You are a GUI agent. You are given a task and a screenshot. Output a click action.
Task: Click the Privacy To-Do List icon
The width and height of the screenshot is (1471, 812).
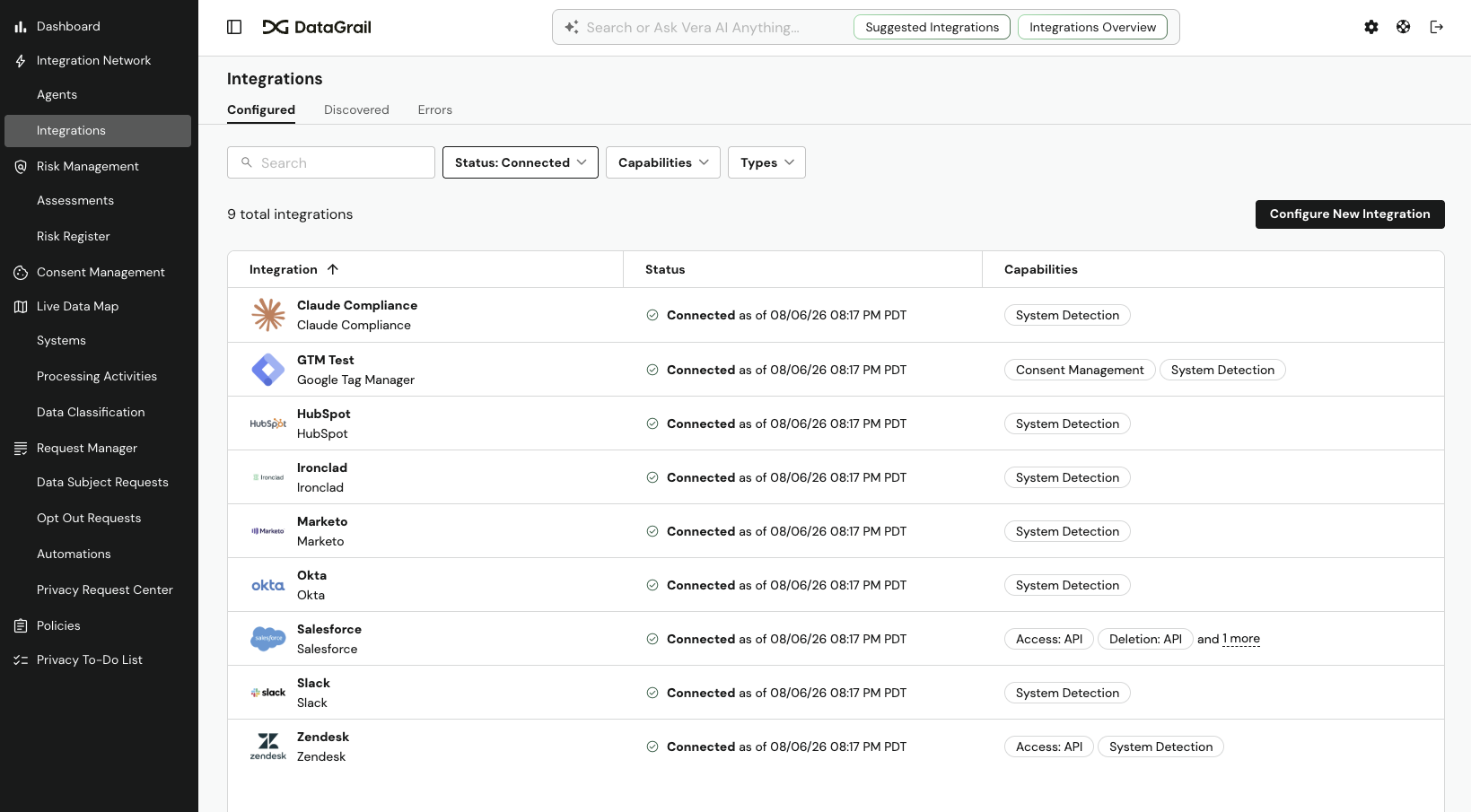tap(21, 660)
